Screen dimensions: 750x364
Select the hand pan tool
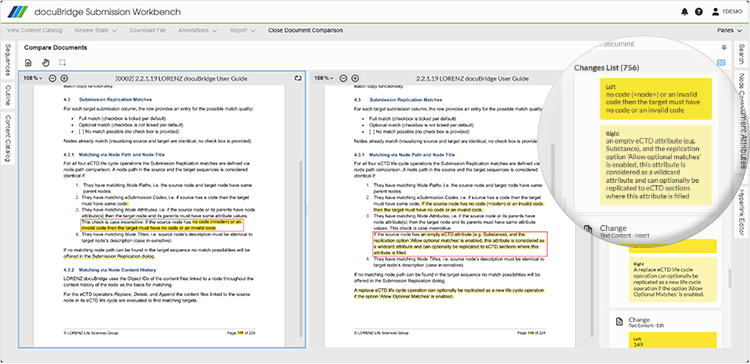click(45, 63)
